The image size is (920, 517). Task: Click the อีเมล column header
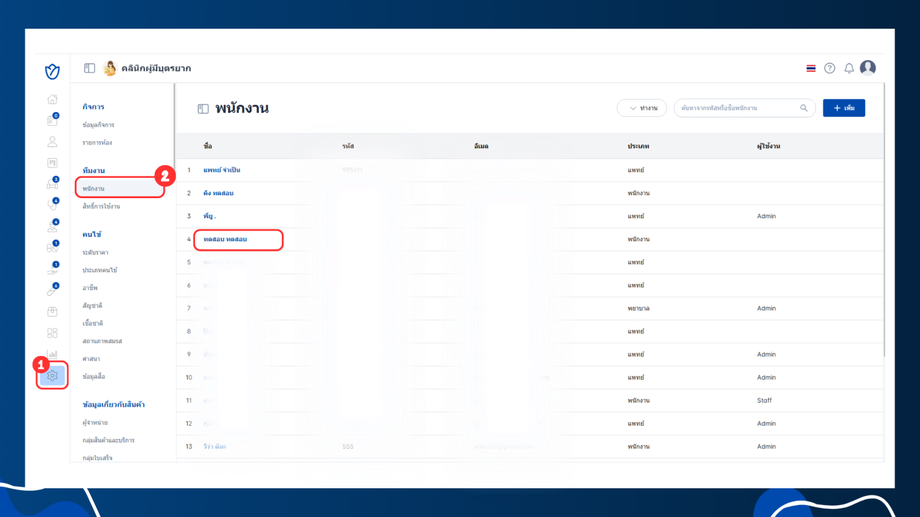(x=481, y=146)
